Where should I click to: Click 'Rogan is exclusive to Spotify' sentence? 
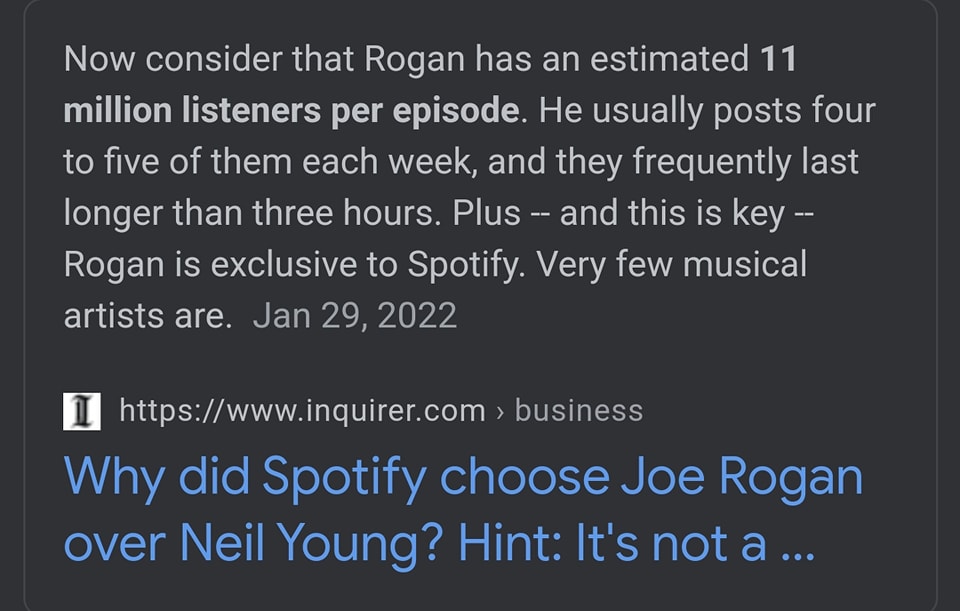pos(294,265)
